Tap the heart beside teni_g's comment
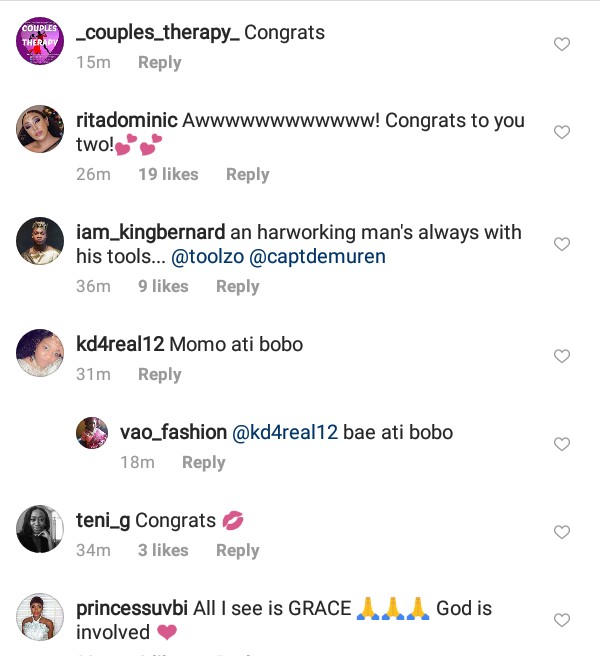Viewport: 600px width, 656px height. tap(562, 532)
